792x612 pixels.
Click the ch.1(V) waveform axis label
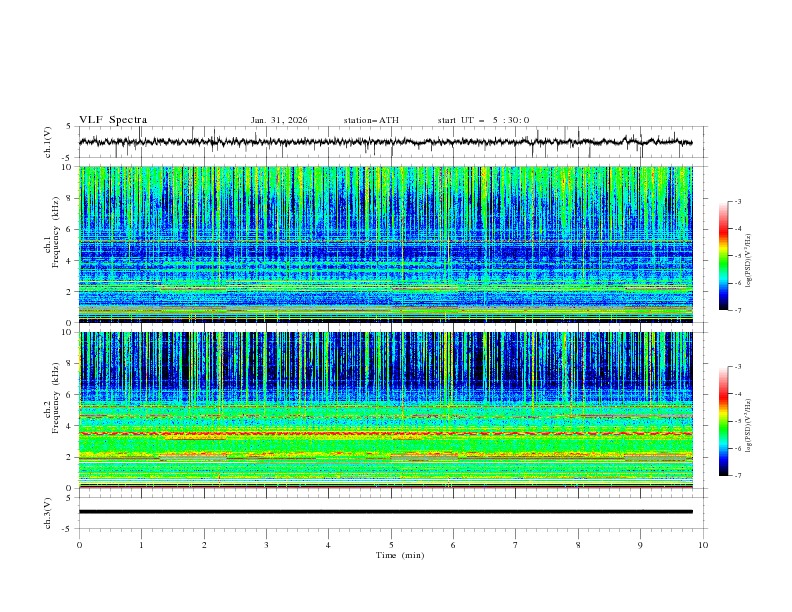pyautogui.click(x=48, y=142)
